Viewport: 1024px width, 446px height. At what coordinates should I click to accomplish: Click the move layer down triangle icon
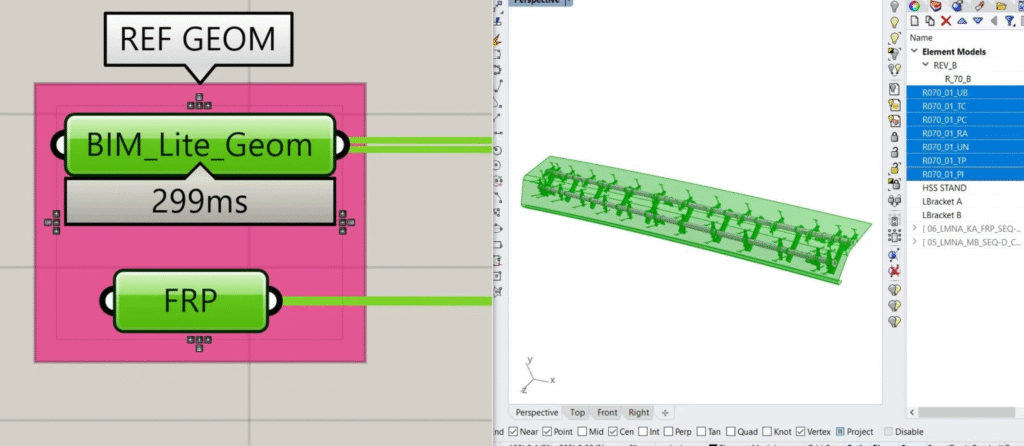[976, 21]
